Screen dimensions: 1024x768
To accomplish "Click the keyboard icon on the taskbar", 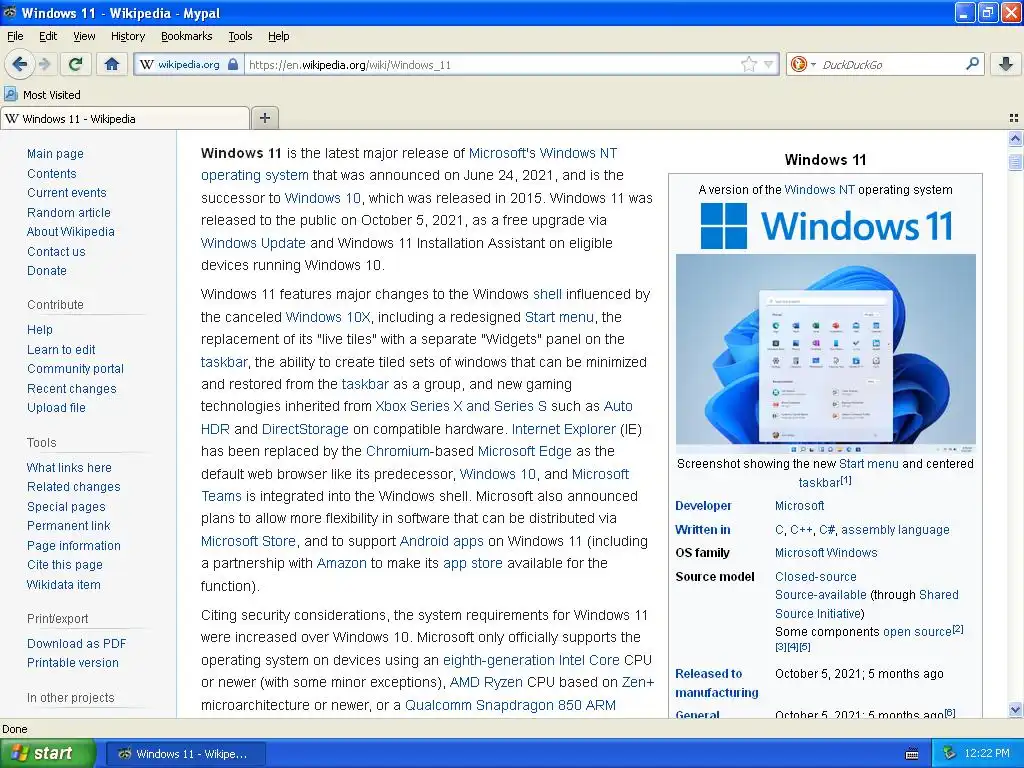I will pos(912,754).
